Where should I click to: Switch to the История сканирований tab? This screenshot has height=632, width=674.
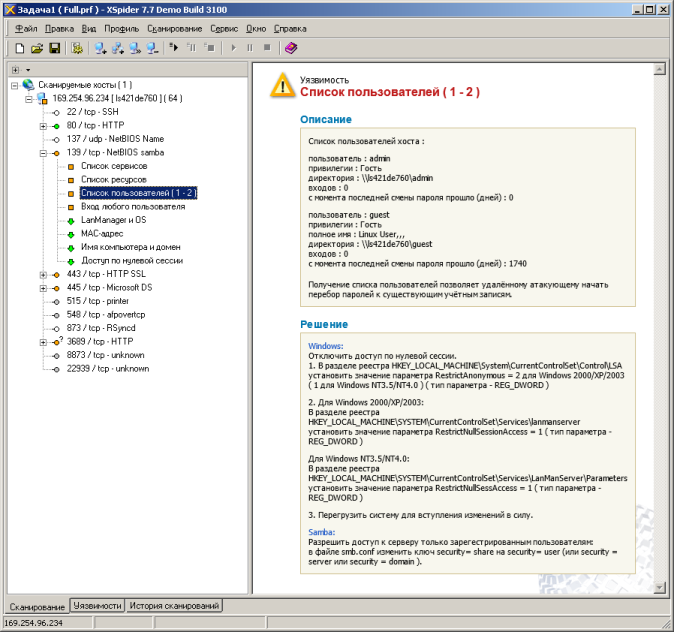point(174,605)
